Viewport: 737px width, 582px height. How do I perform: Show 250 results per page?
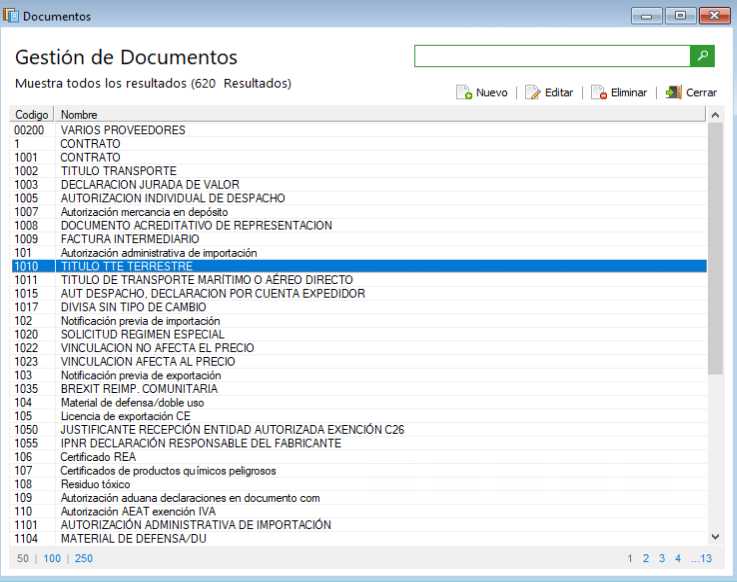(x=83, y=558)
